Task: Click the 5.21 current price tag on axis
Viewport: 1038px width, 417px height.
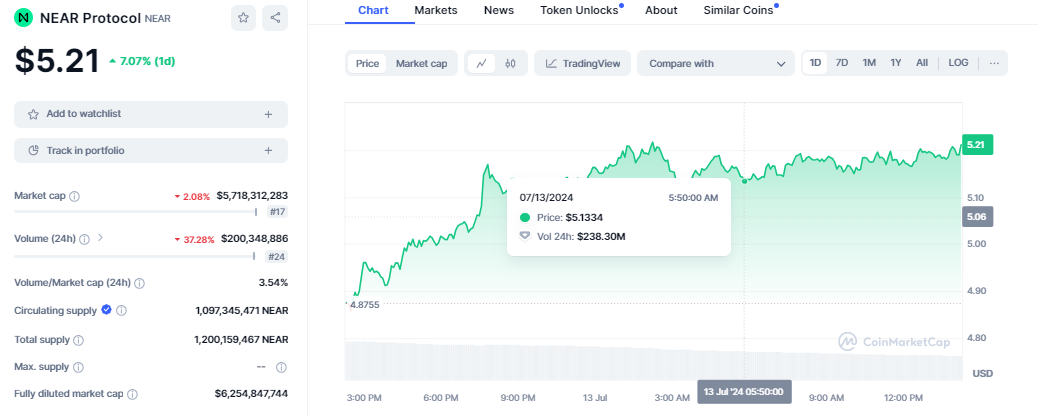Action: point(978,145)
